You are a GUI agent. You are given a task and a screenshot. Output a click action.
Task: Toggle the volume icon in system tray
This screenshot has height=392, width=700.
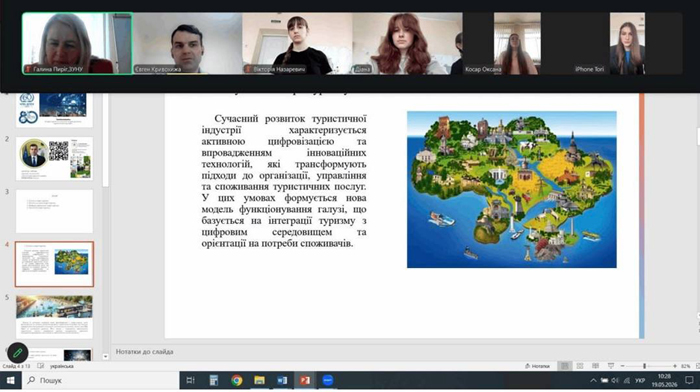(615, 380)
